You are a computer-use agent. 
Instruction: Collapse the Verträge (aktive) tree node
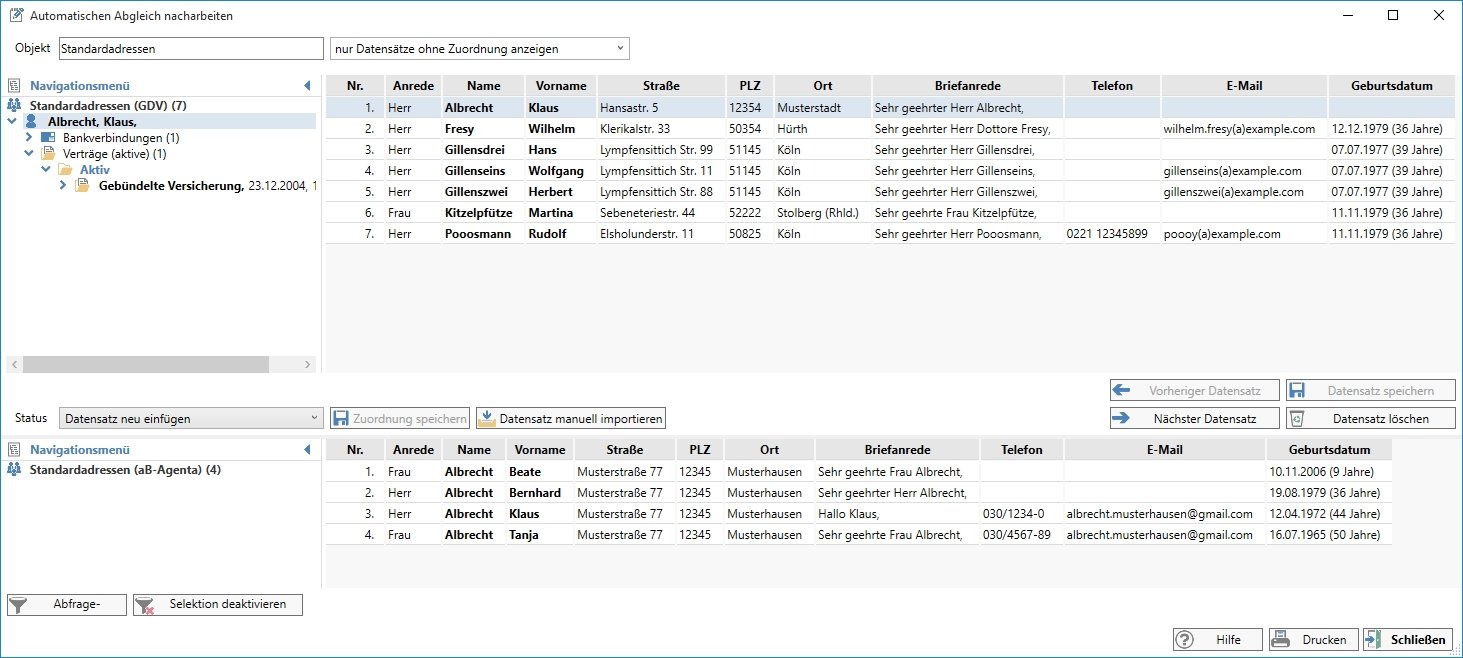29,154
